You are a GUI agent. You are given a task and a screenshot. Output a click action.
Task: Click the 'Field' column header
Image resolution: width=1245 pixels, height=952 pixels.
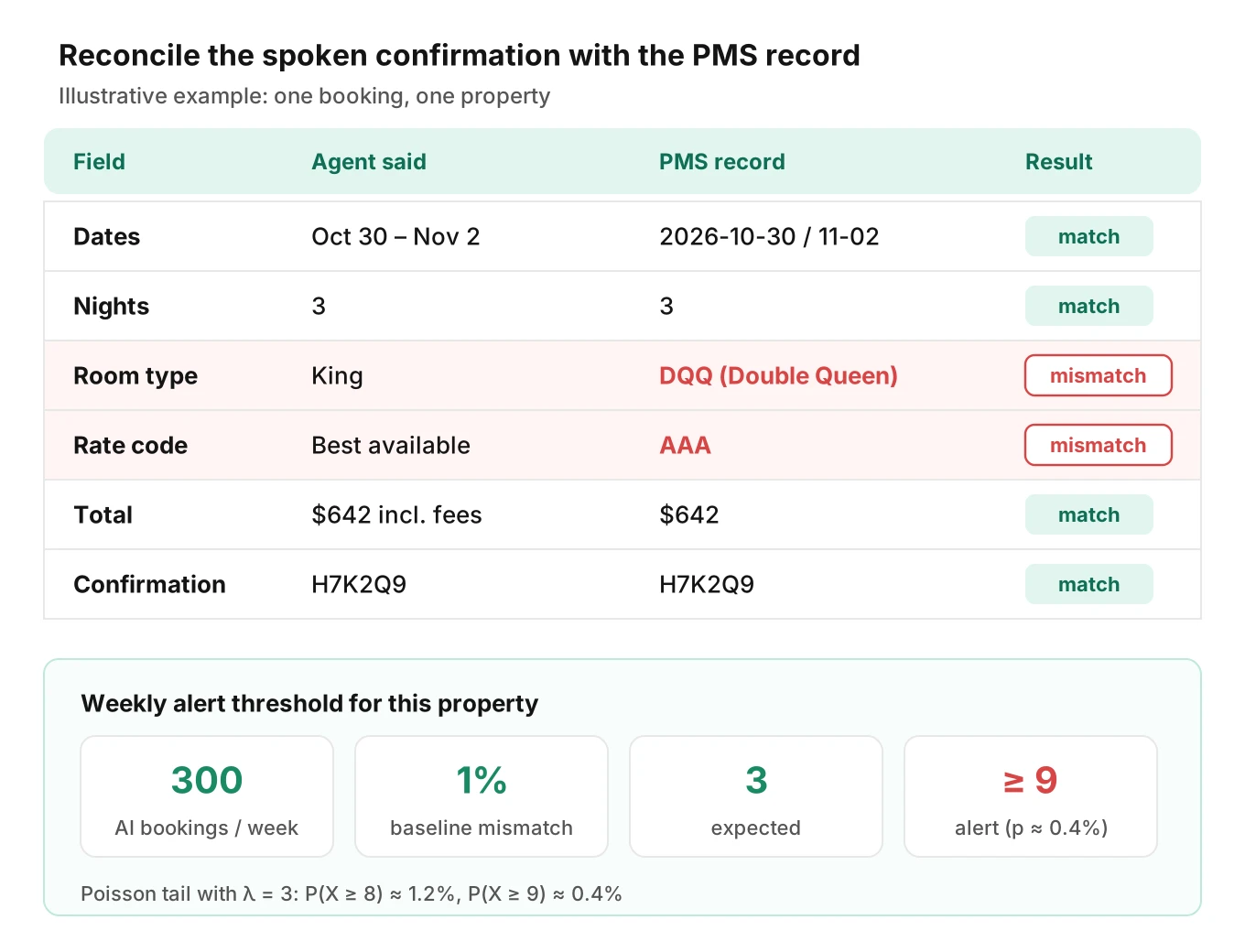[x=99, y=162]
